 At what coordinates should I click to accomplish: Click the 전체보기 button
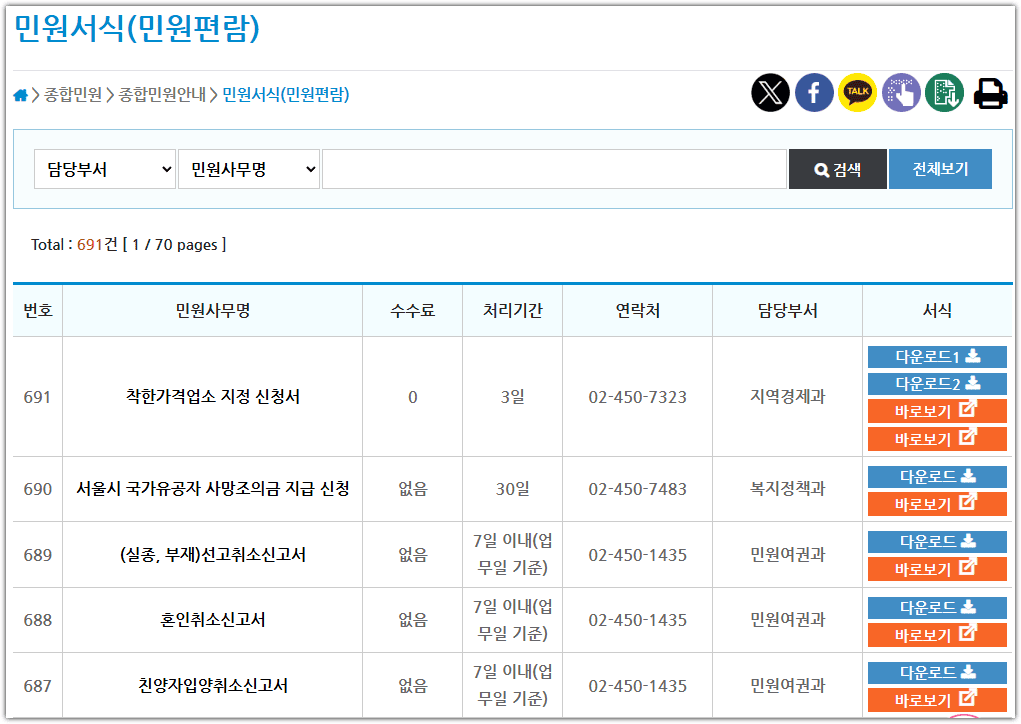tap(939, 168)
